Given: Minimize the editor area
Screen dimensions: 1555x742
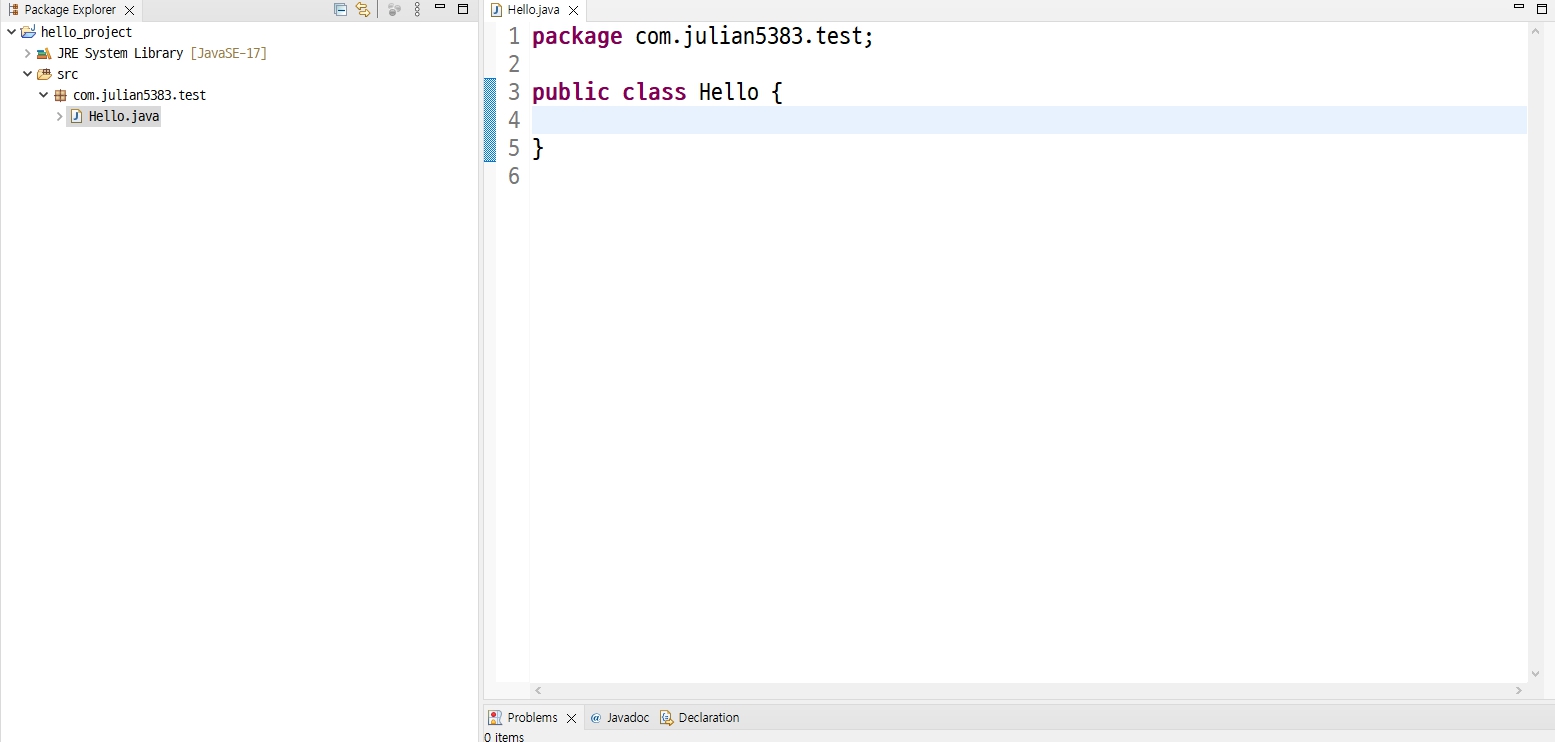Looking at the screenshot, I should pos(1518,8).
